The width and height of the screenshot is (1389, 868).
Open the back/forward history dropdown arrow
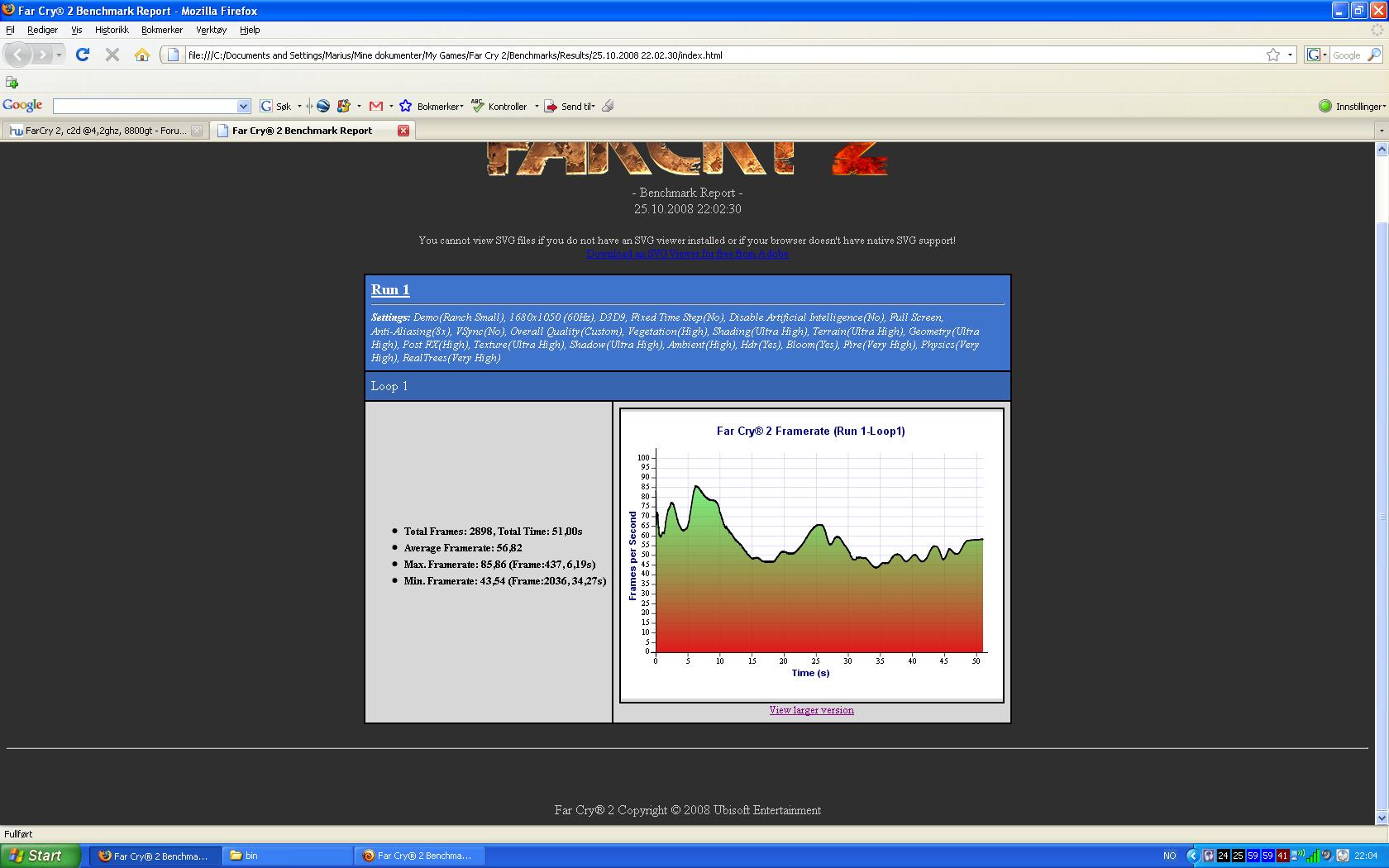pos(59,55)
